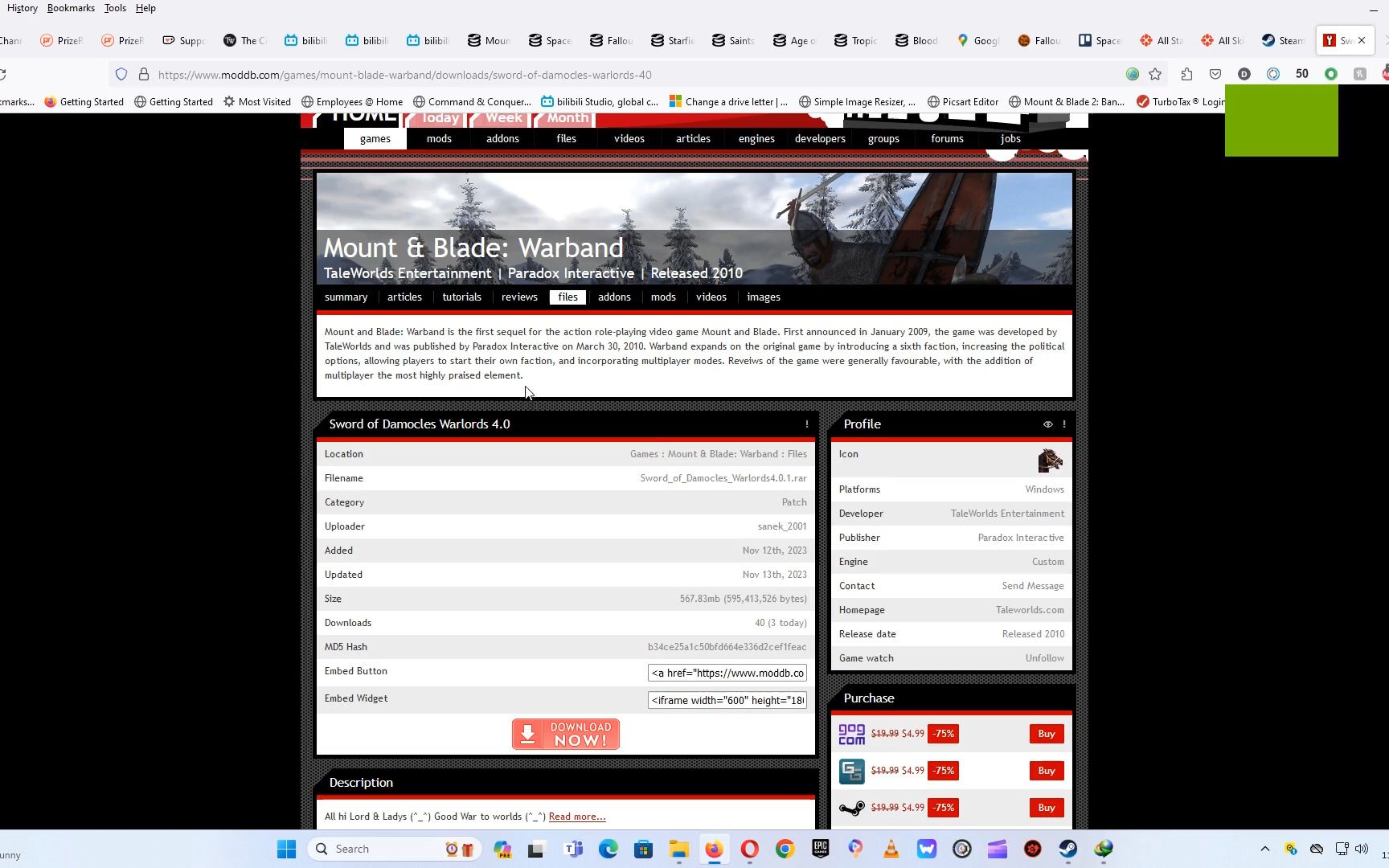Close the current Sword of Damocles browser tab
The image size is (1389, 868).
tap(1362, 40)
